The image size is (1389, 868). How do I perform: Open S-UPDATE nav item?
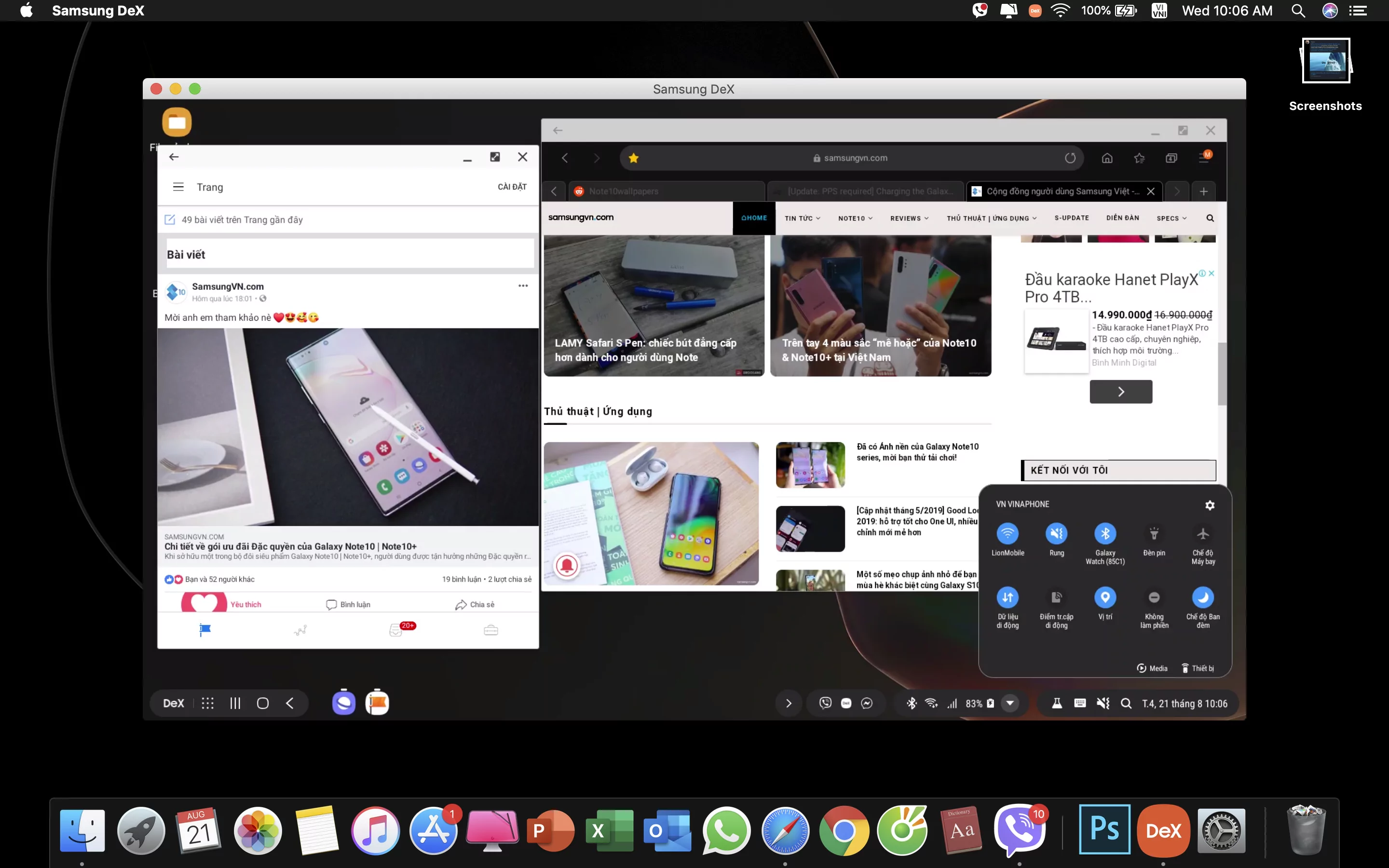coord(1071,218)
